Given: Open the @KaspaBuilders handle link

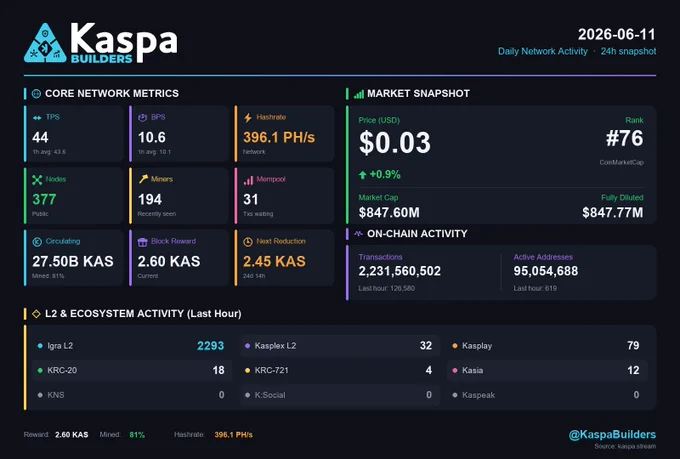Looking at the screenshot, I should [x=612, y=435].
